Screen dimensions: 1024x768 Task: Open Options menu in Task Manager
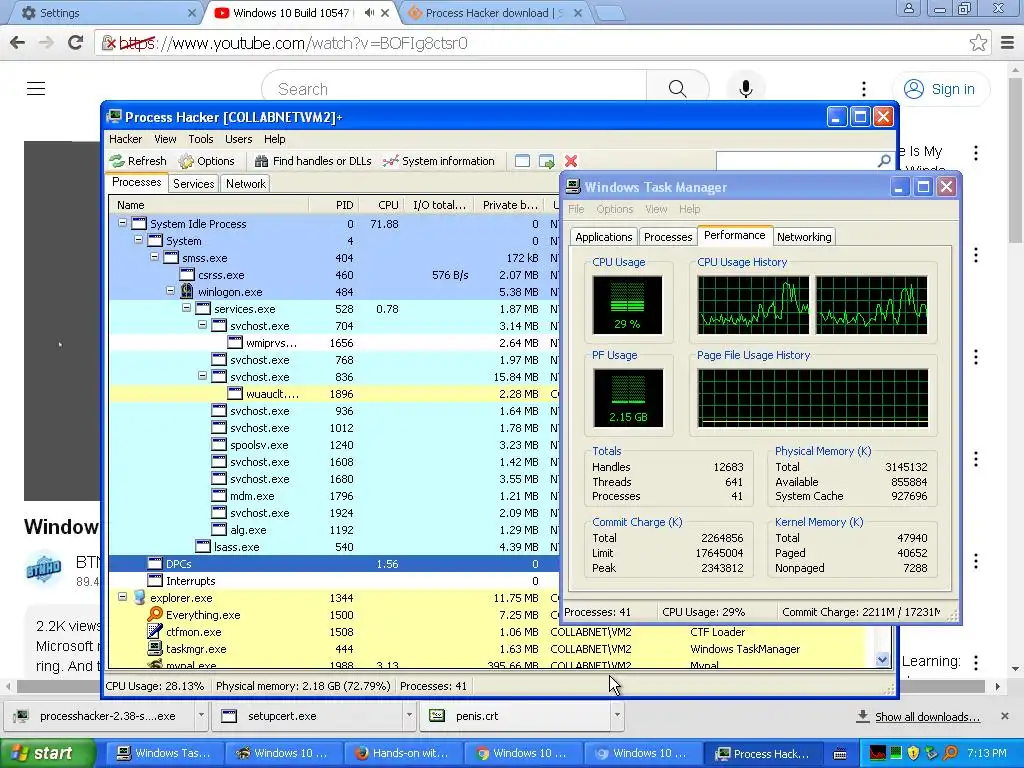(615, 209)
